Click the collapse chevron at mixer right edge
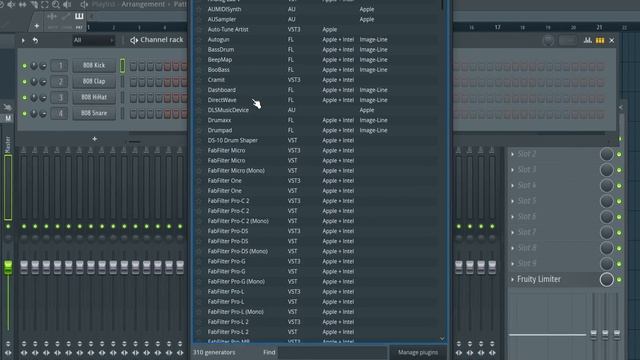Viewport: 640px width, 360px height. [620, 107]
